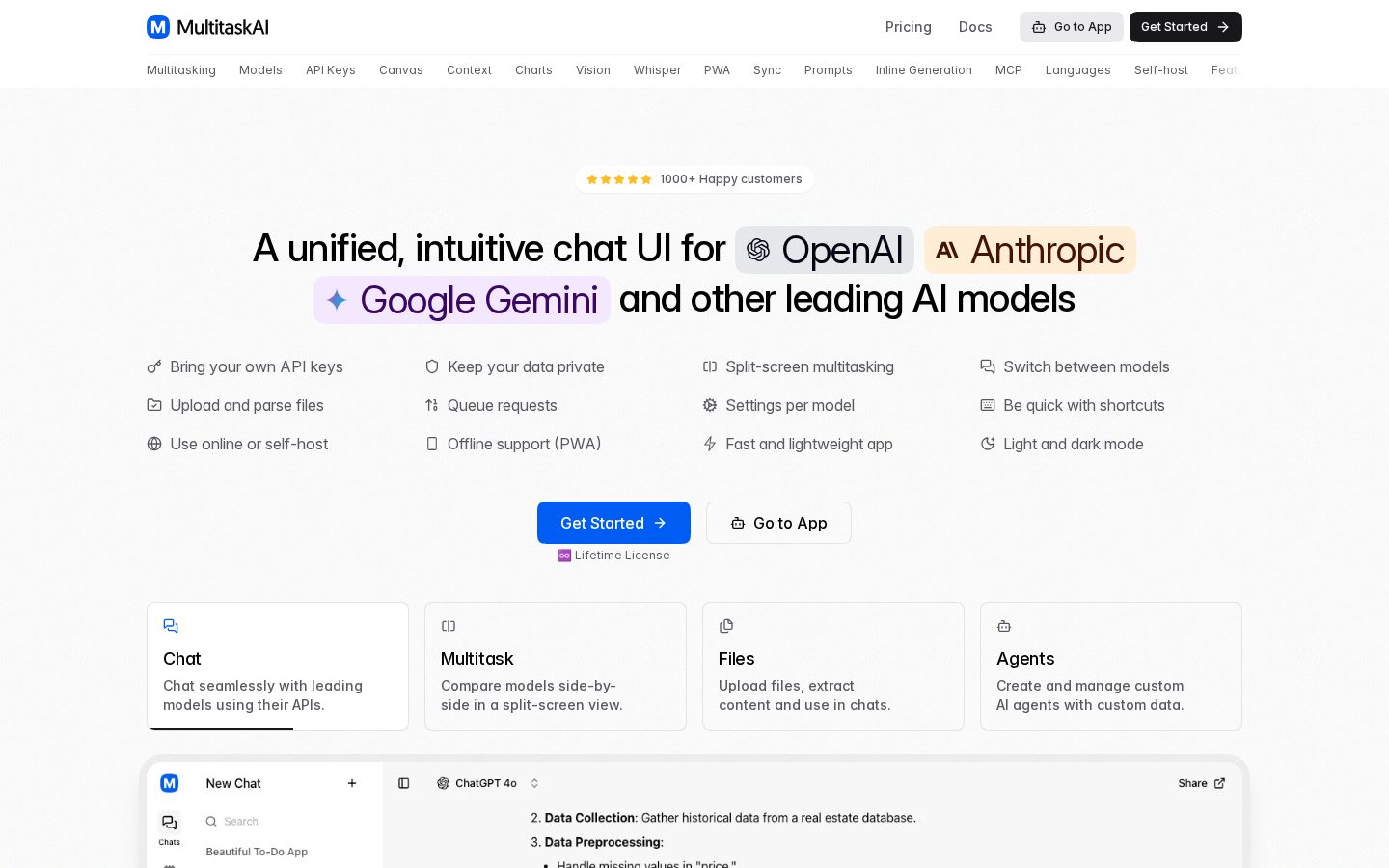This screenshot has height=868, width=1389.
Task: Go to the Self-host section link
Action: pyautogui.click(x=1161, y=70)
